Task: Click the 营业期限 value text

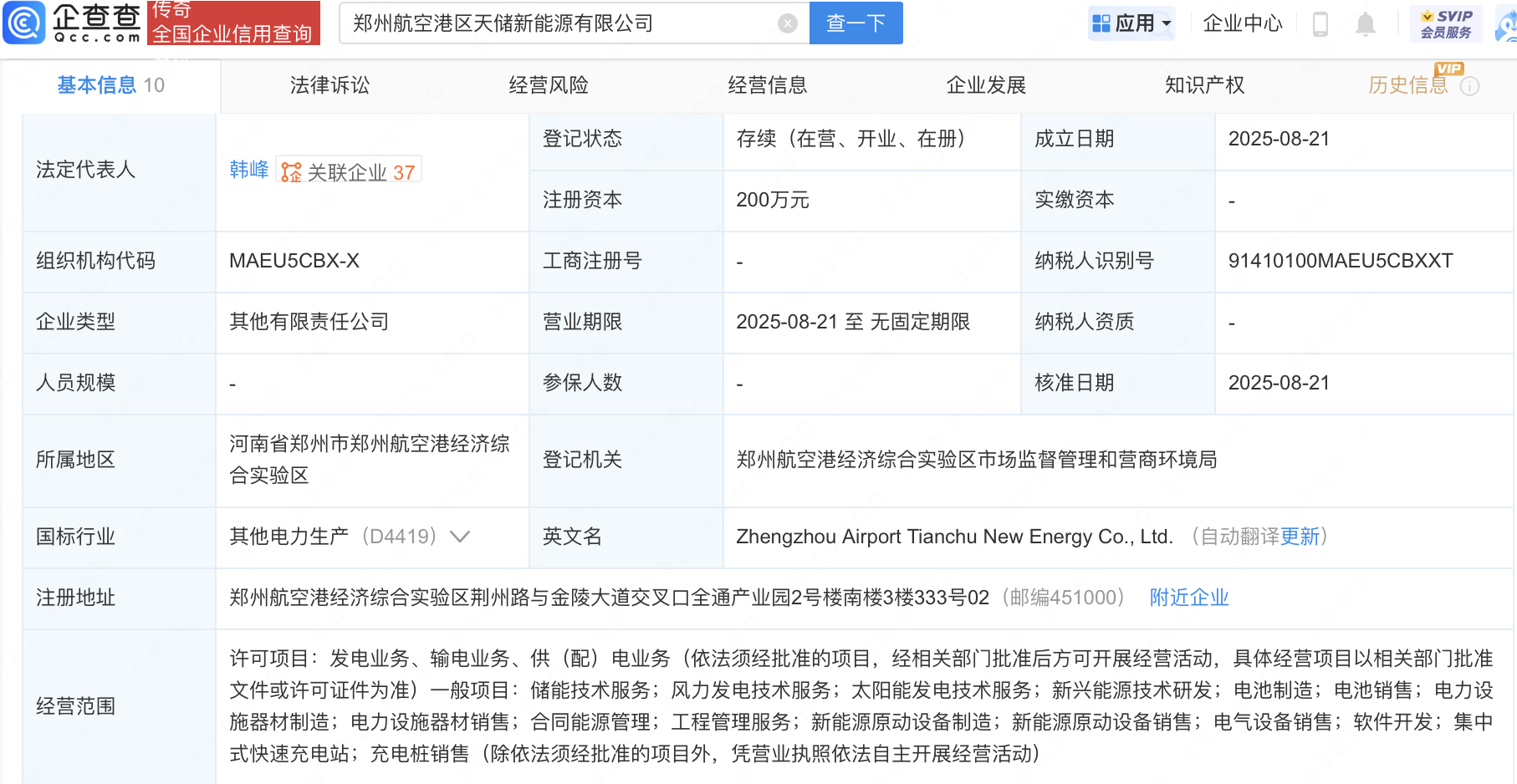Action: point(853,322)
